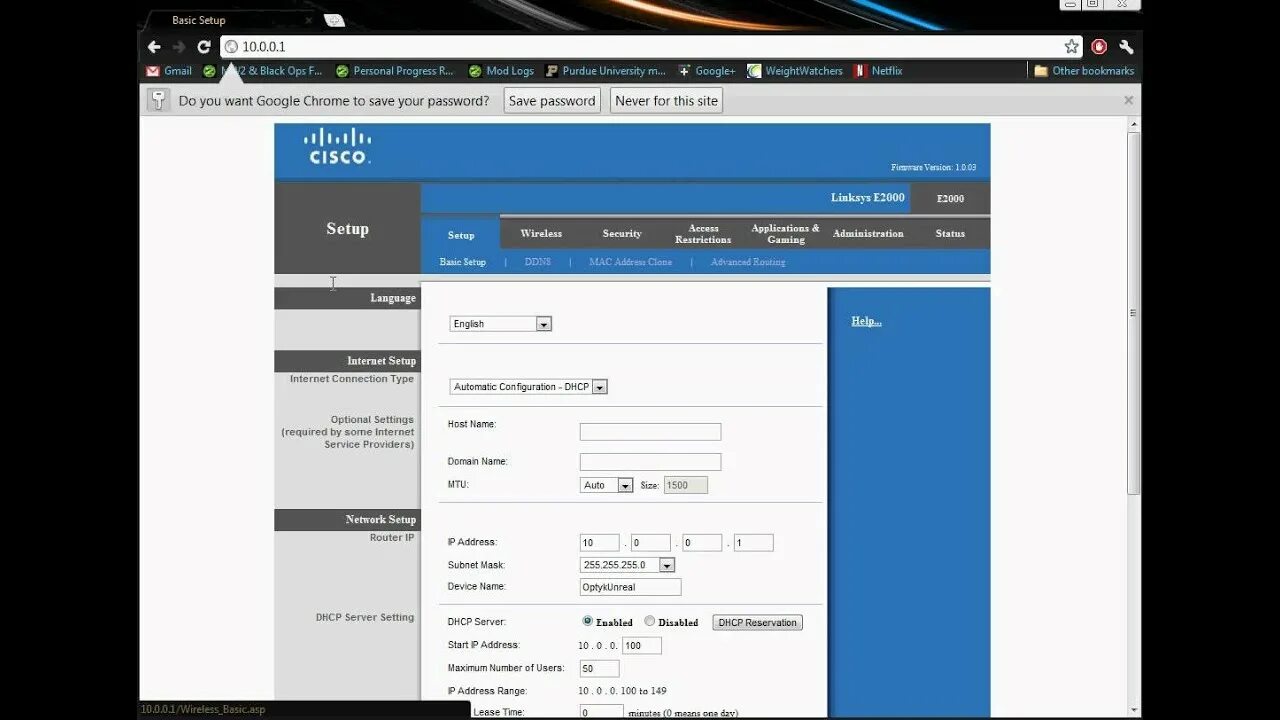The height and width of the screenshot is (720, 1280).
Task: Click the DHCP Reservation button
Action: point(757,622)
